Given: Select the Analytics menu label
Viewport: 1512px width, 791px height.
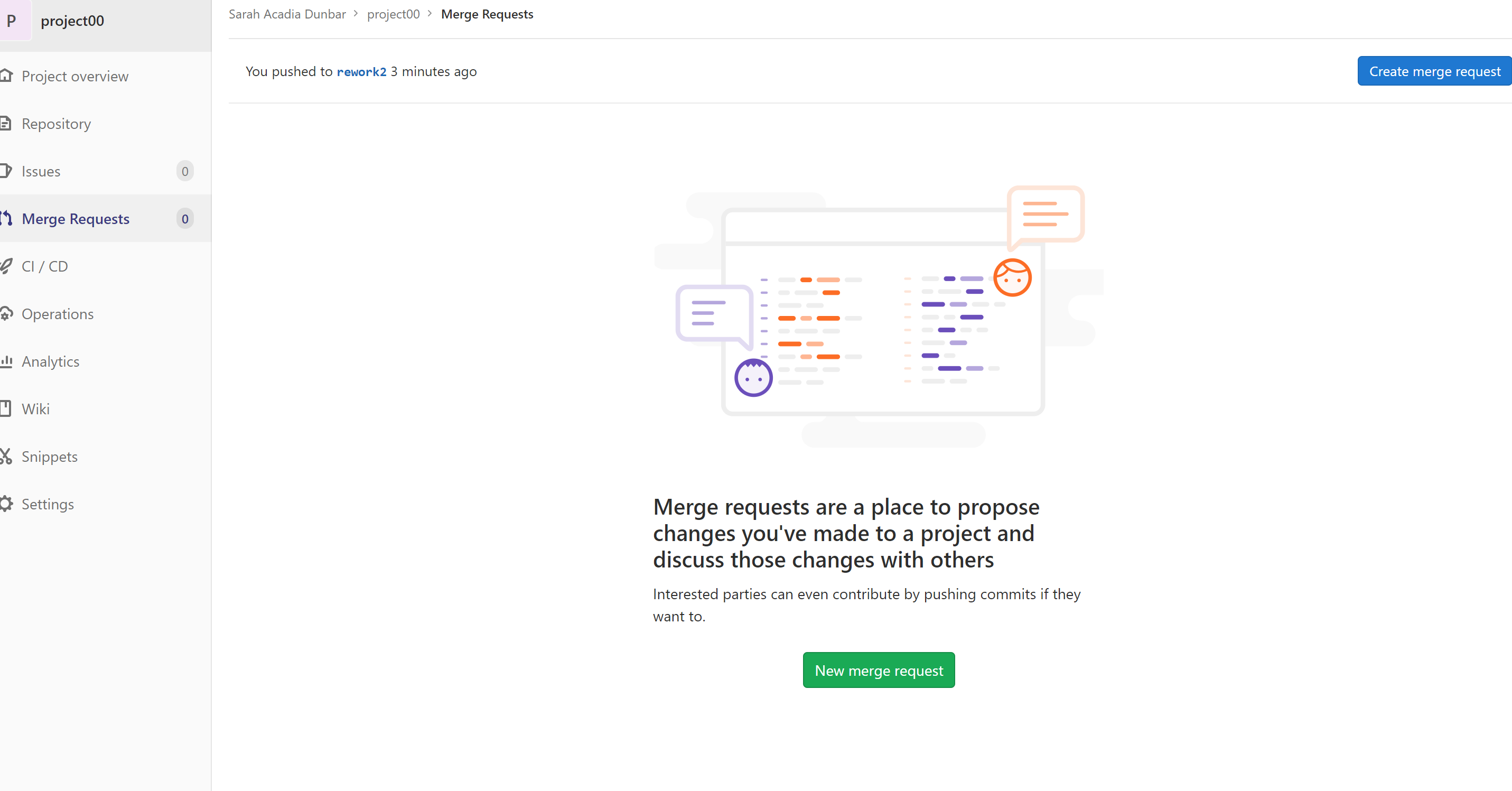Looking at the screenshot, I should (51, 362).
